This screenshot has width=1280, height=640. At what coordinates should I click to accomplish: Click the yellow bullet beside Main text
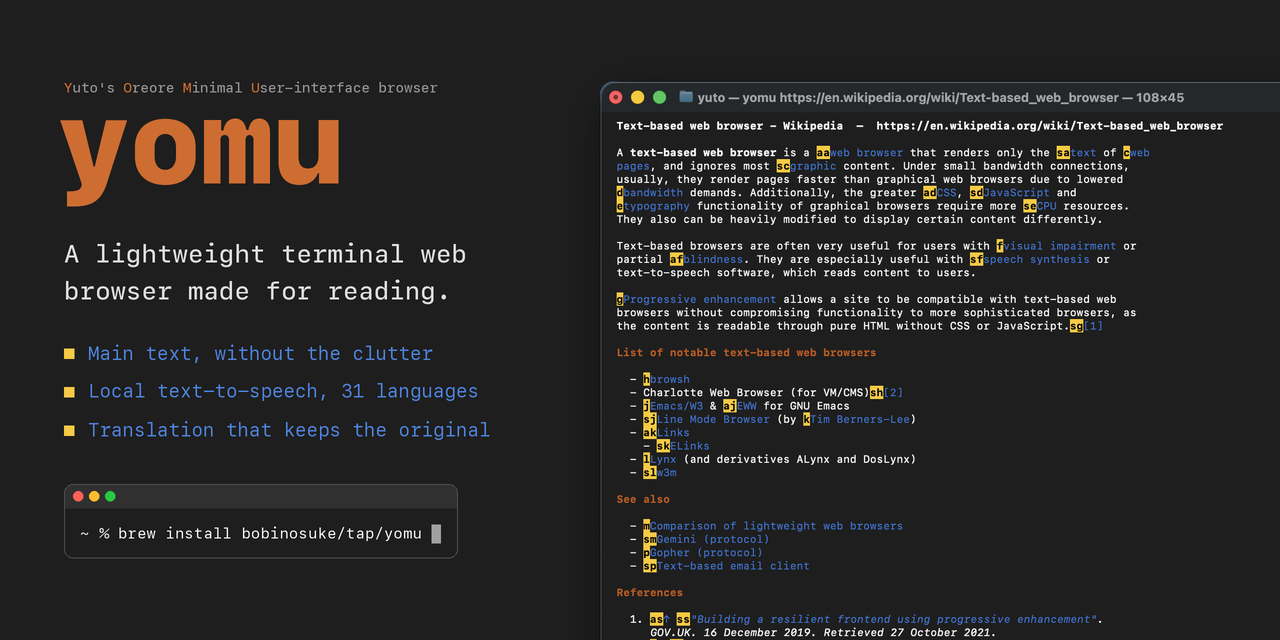(70, 354)
